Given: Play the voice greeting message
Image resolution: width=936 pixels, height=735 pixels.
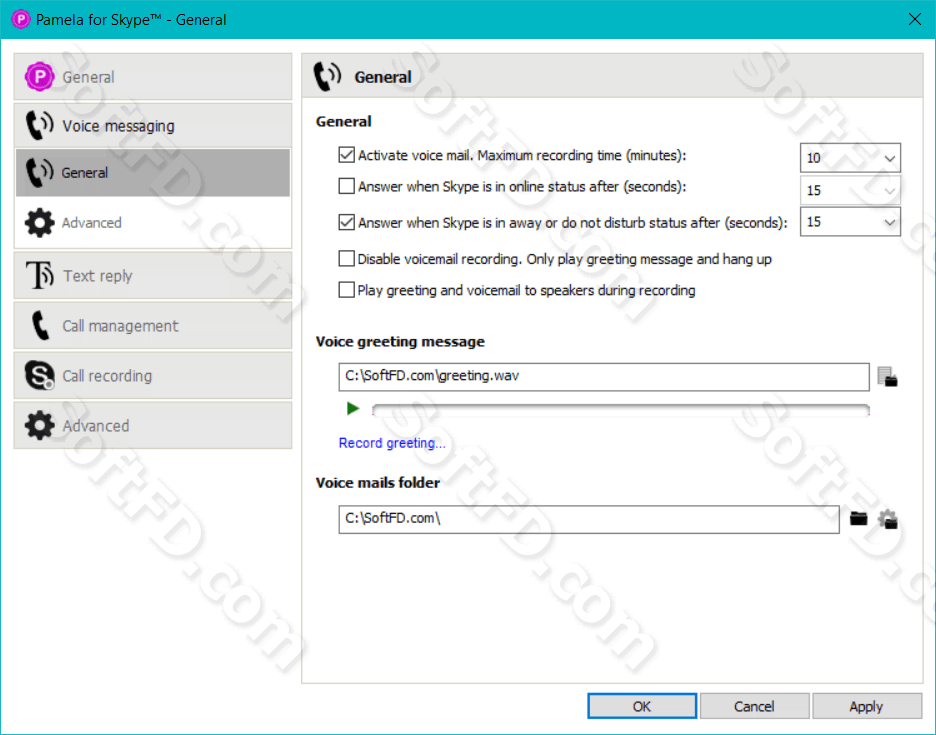Looking at the screenshot, I should point(353,408).
